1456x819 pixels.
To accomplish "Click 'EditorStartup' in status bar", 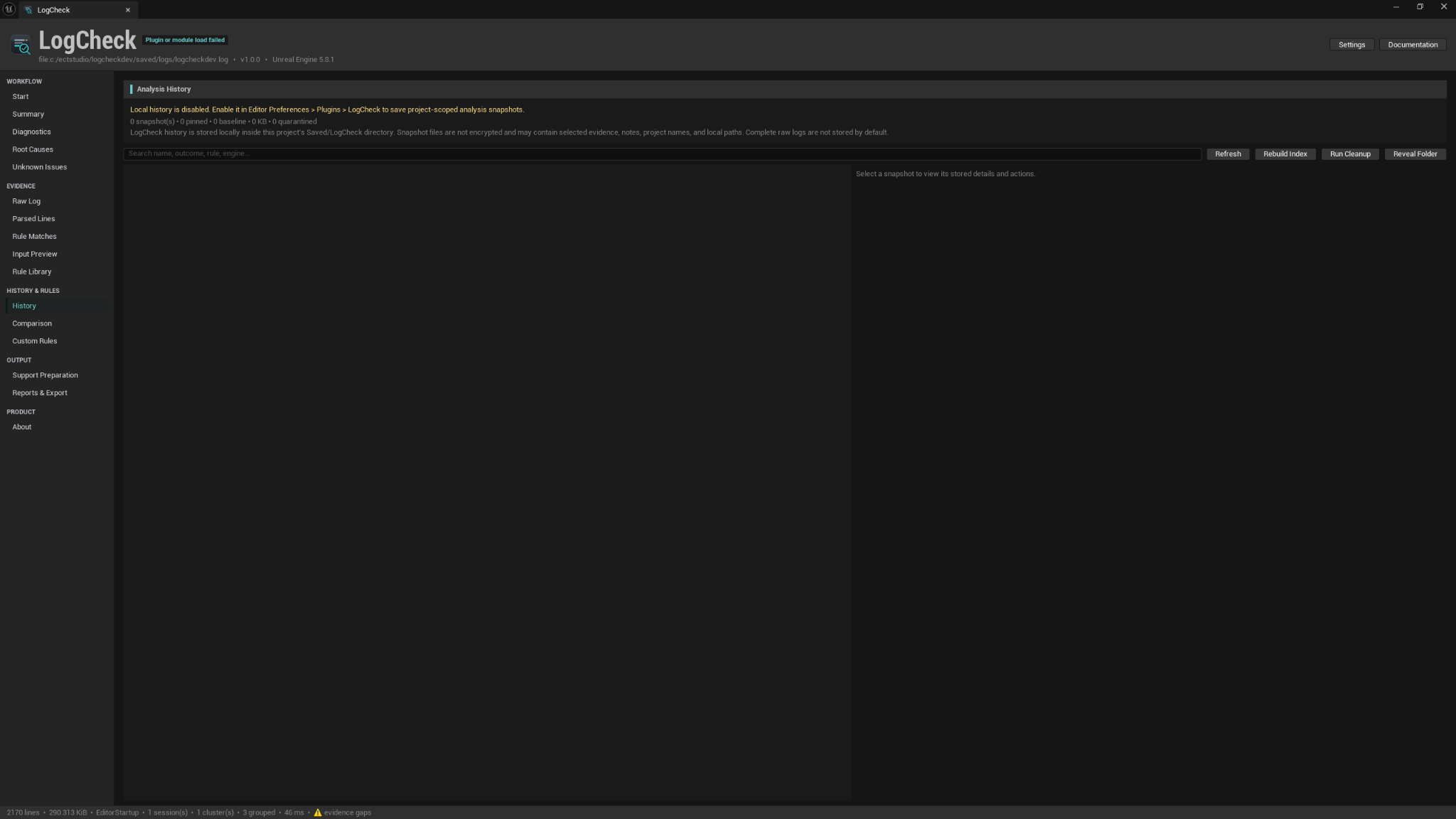I will (x=117, y=813).
